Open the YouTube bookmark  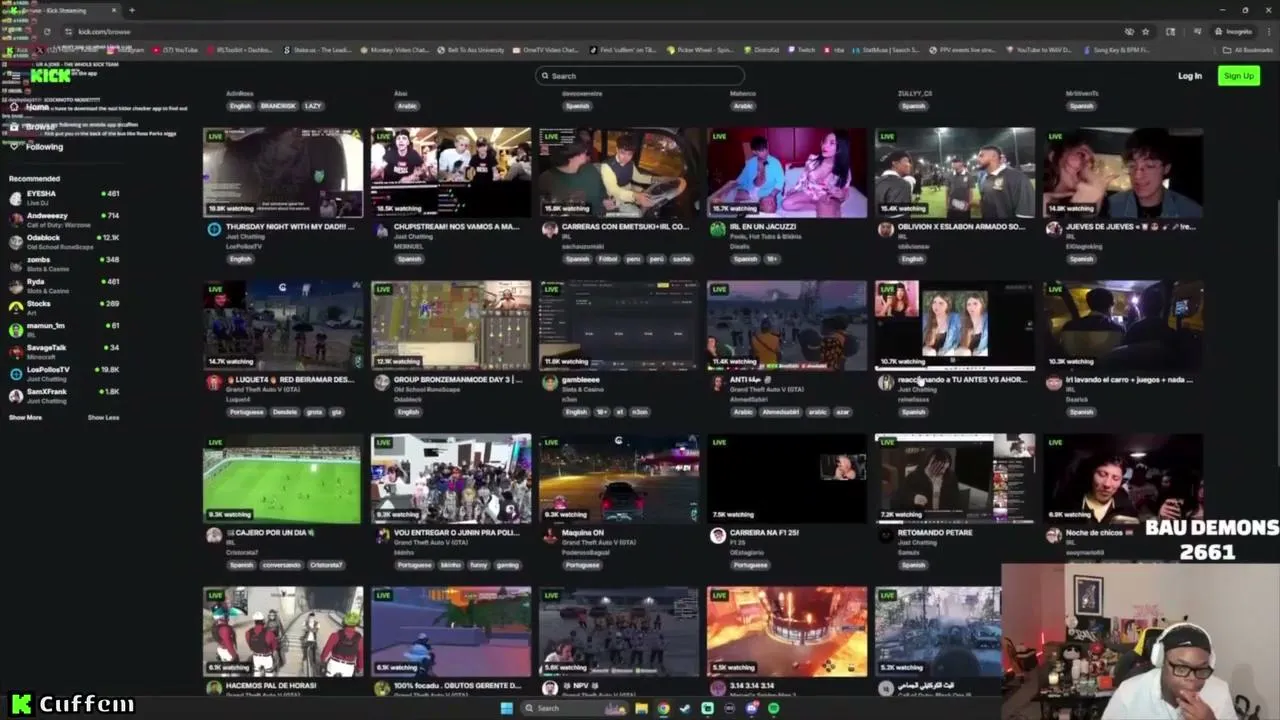(x=176, y=50)
